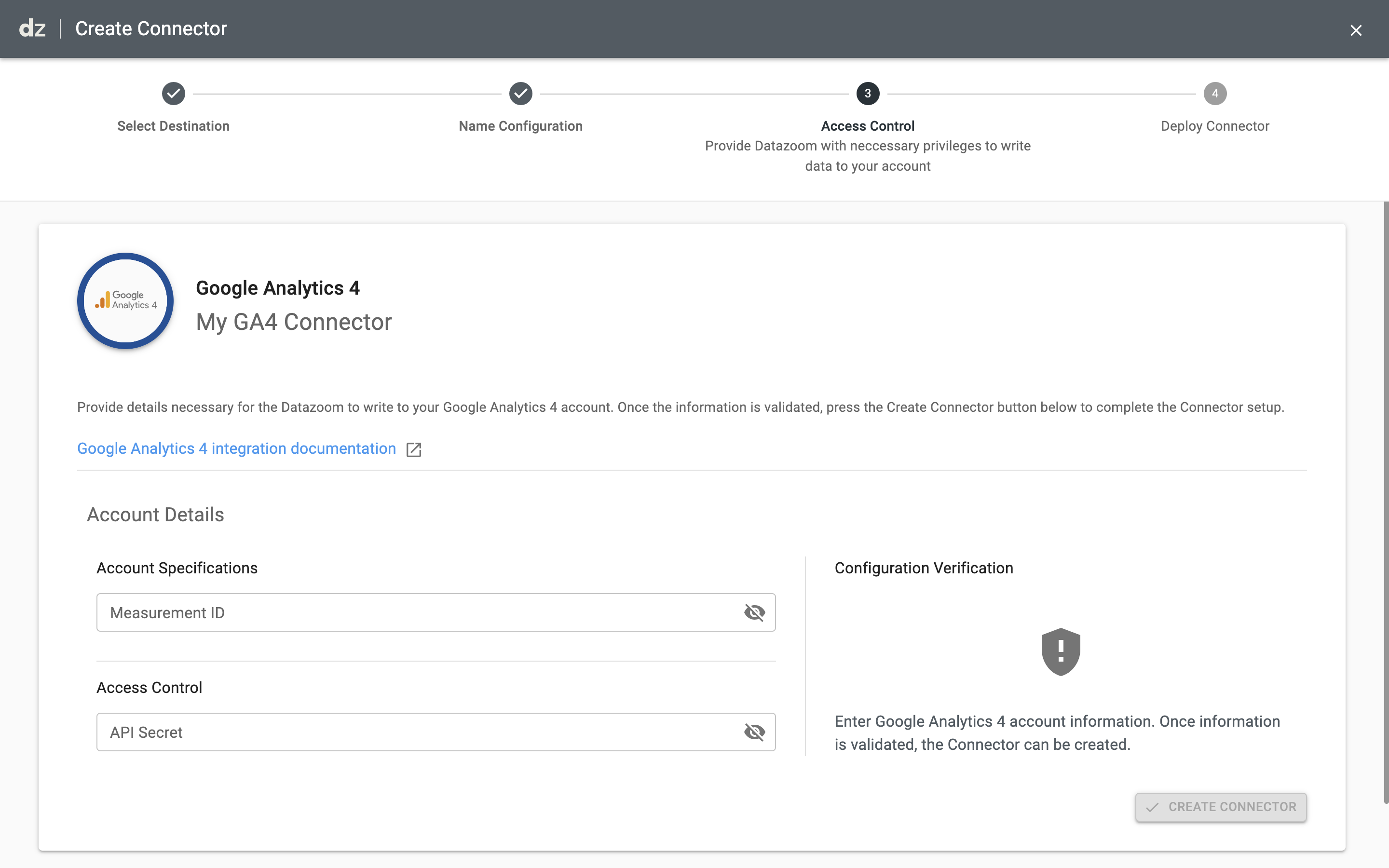Click the Datazoom dz logo
Image resolution: width=1389 pixels, height=868 pixels.
click(32, 29)
